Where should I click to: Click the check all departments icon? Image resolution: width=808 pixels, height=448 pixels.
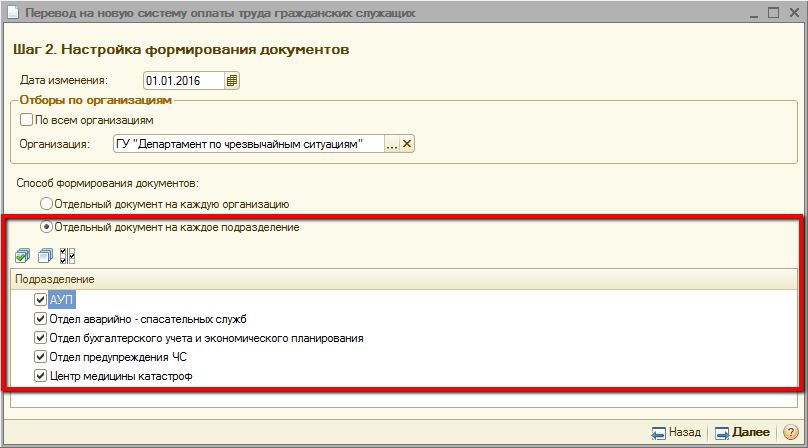click(23, 256)
